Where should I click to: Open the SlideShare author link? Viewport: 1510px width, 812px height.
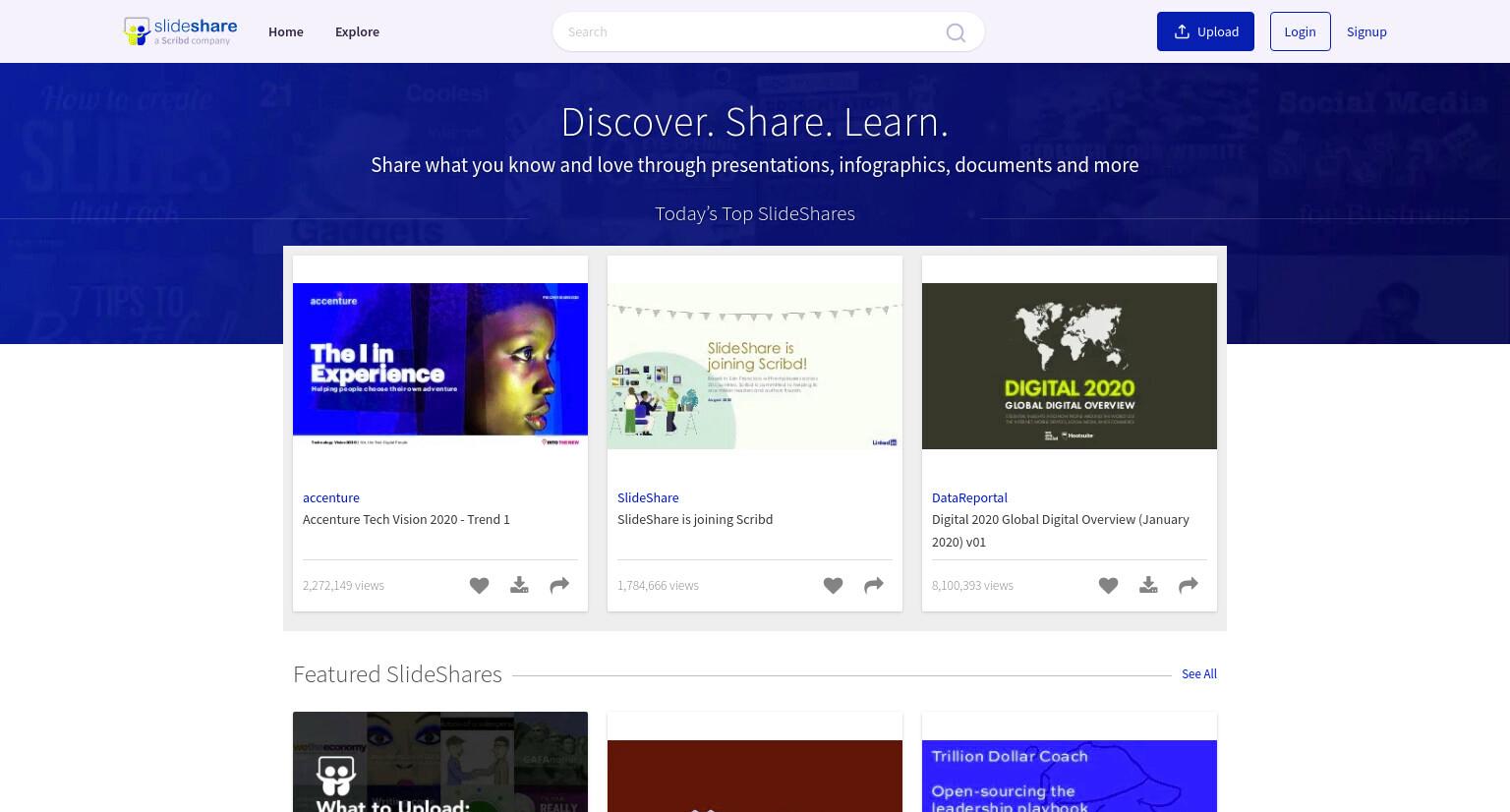pos(648,497)
